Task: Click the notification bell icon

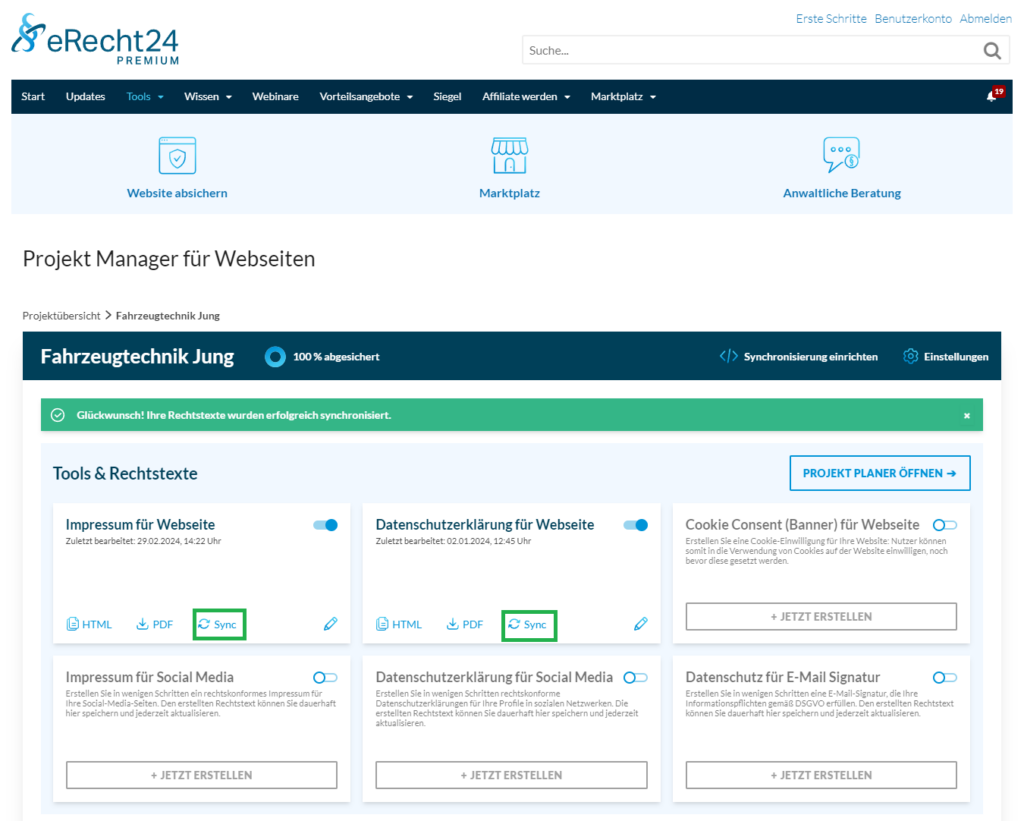Action: tap(991, 97)
